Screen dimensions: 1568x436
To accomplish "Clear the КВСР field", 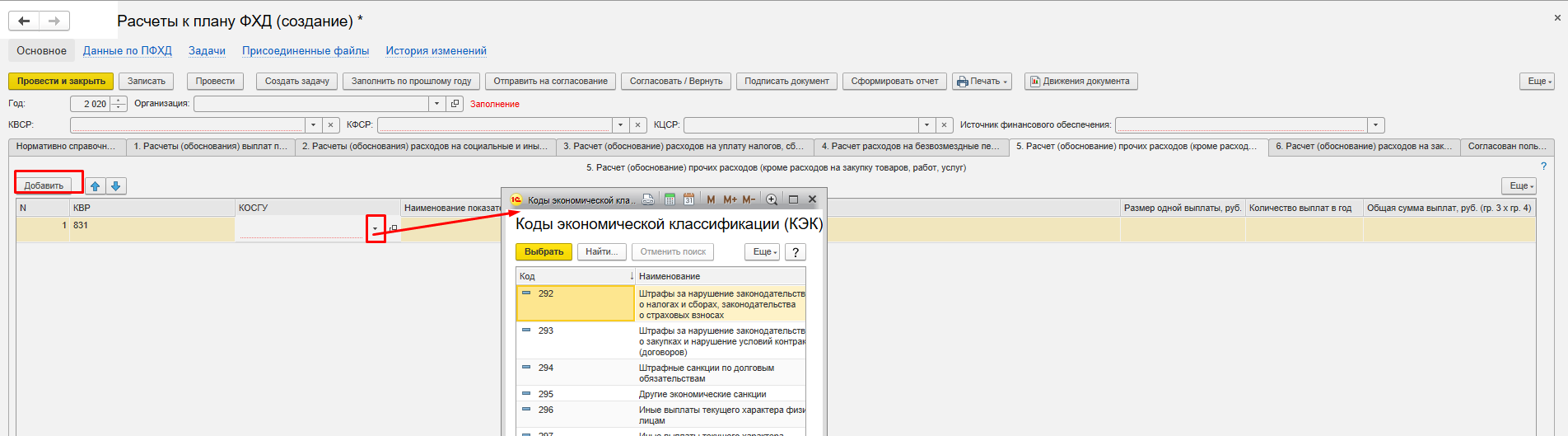I will (330, 125).
